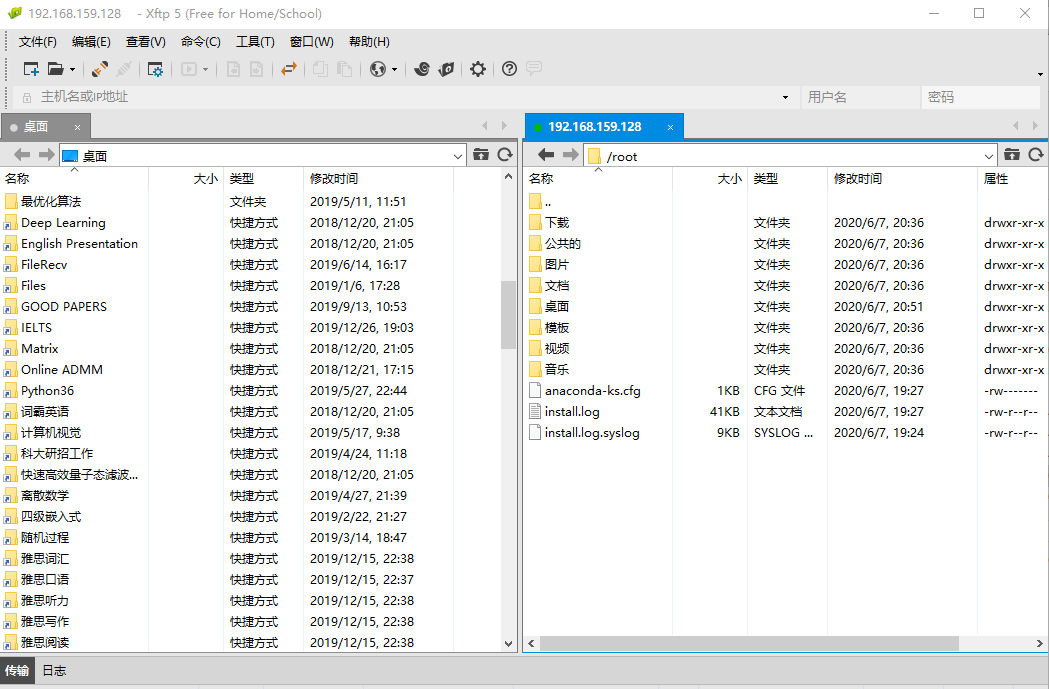Image resolution: width=1049 pixels, height=689 pixels.
Task: Expand the globe icon dropdown arrow
Action: [x=395, y=70]
